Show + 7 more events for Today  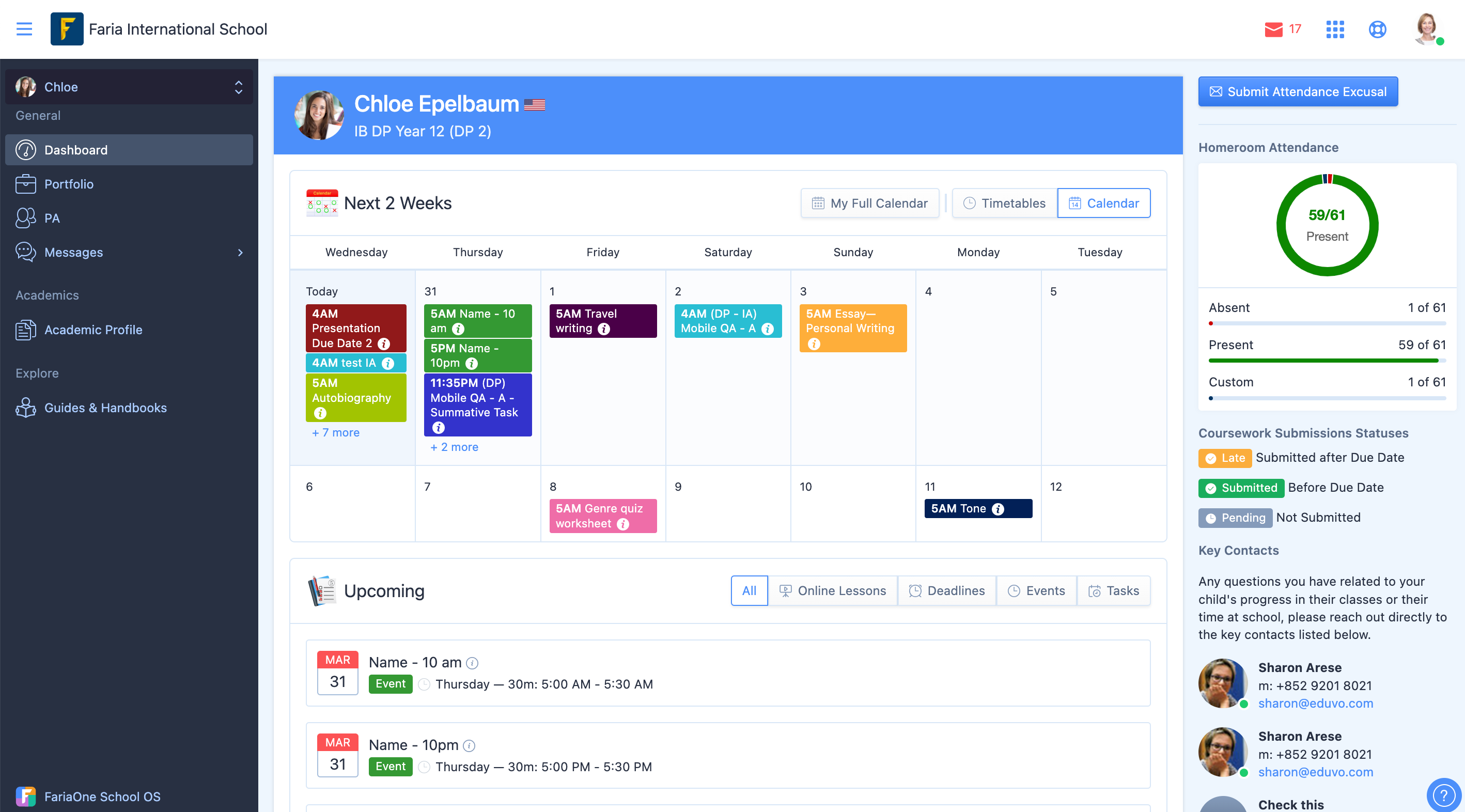coord(336,433)
